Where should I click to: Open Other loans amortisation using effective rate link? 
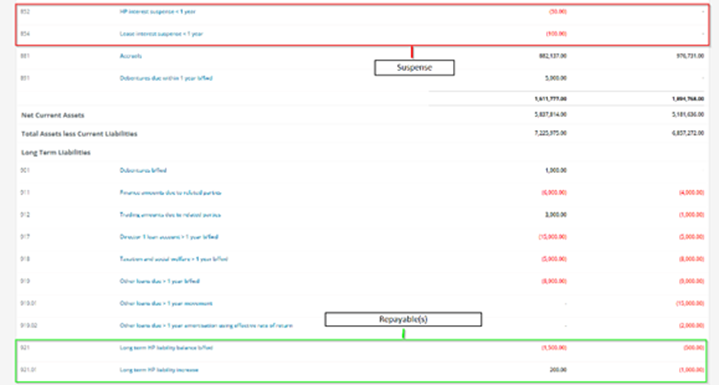(206, 325)
